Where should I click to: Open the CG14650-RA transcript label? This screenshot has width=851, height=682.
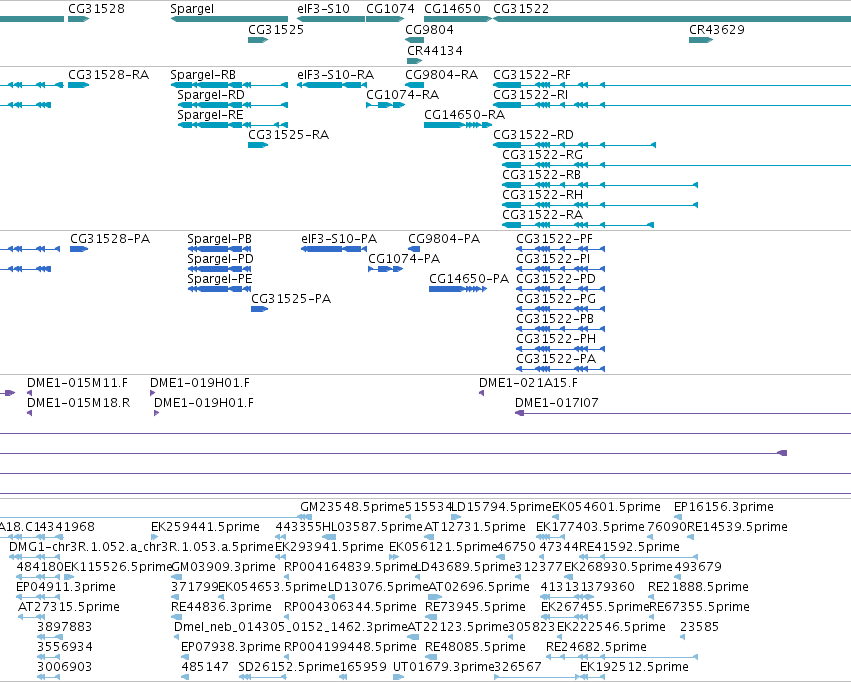point(465,114)
